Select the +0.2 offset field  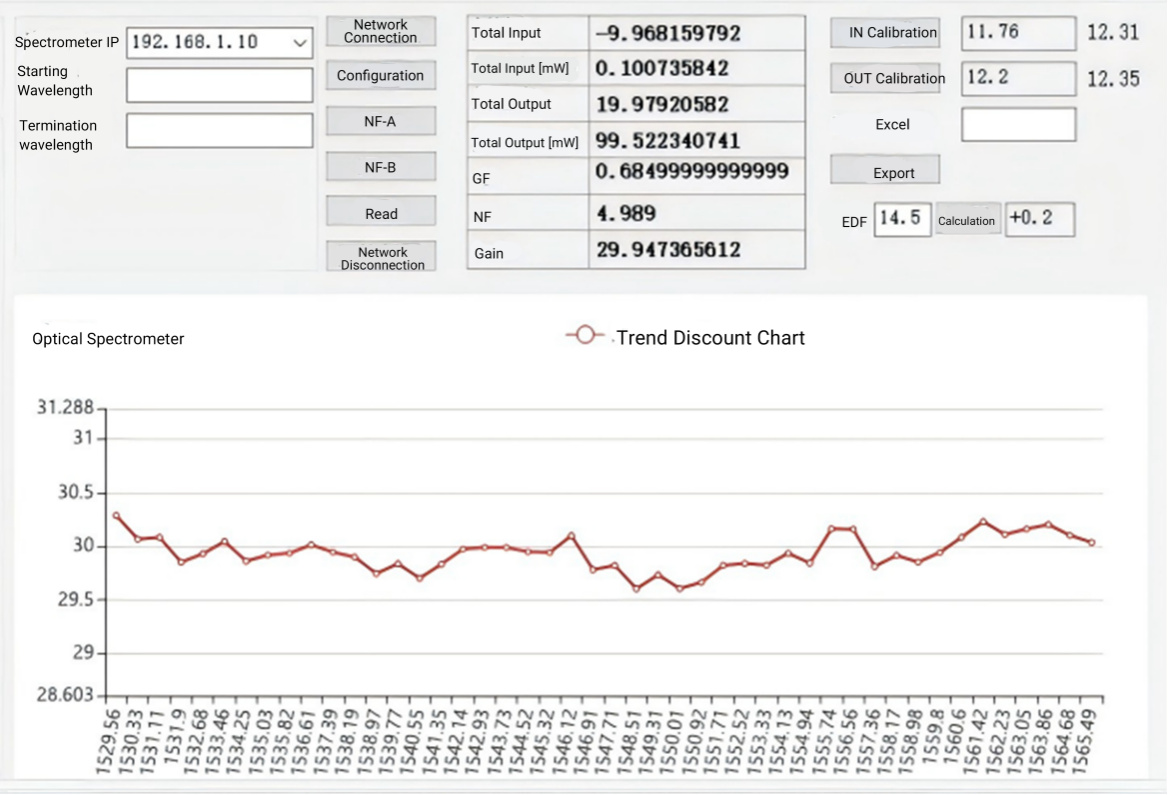[1039, 219]
